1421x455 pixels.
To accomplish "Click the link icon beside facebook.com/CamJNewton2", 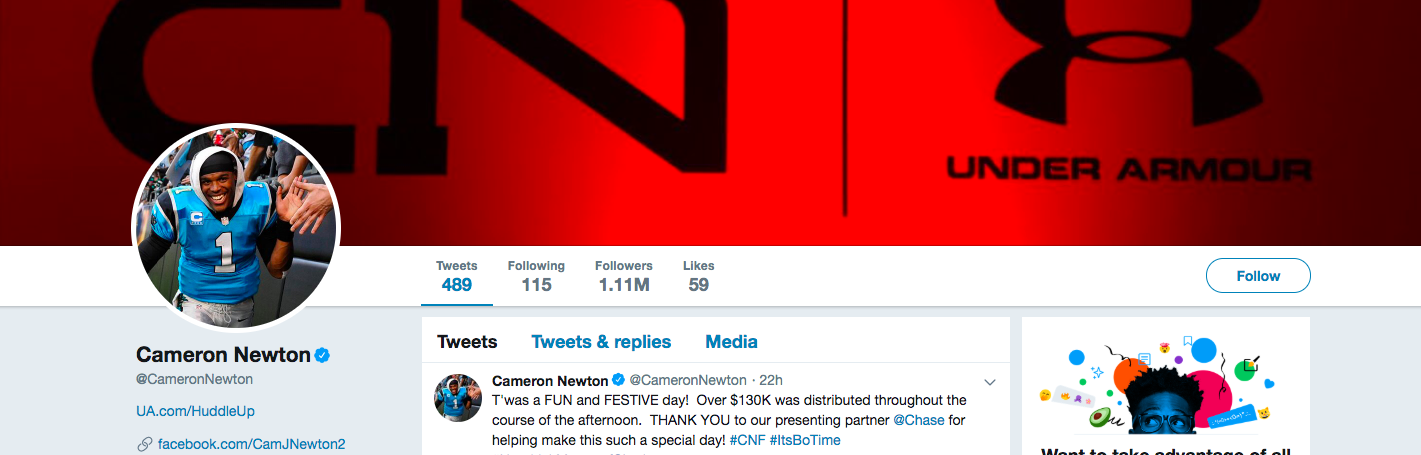I will click(x=144, y=444).
